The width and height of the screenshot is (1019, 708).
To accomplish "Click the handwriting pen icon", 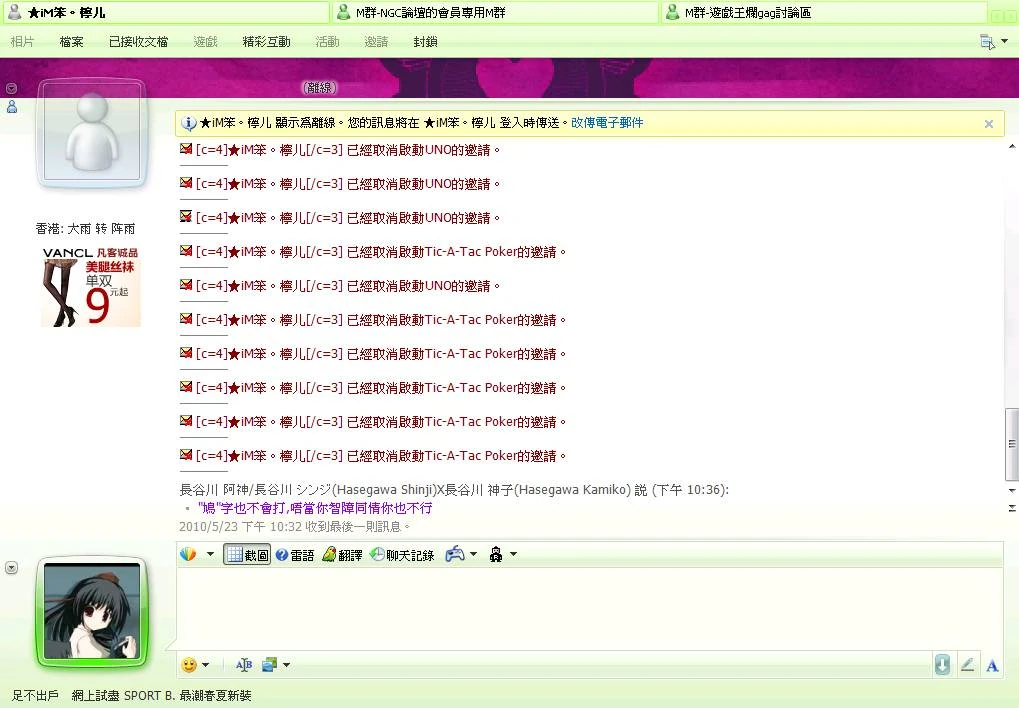I will [x=967, y=665].
